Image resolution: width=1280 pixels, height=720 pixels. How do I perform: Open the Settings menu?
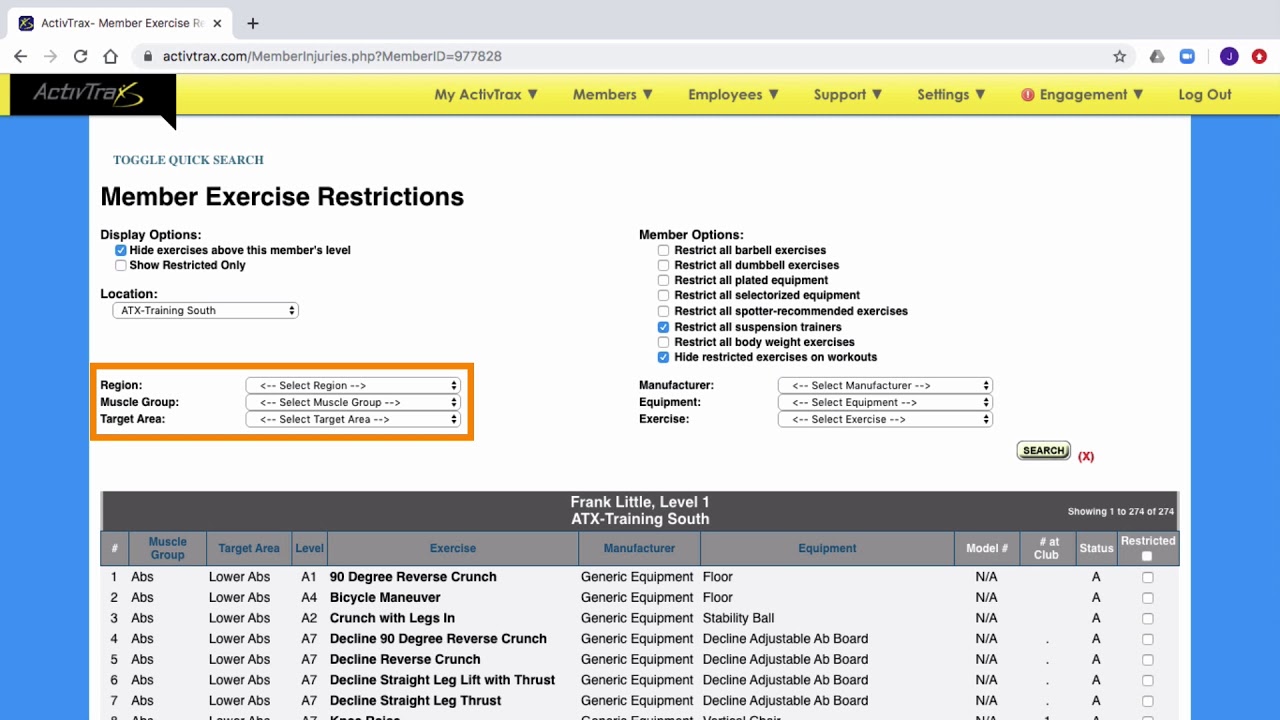click(x=952, y=94)
